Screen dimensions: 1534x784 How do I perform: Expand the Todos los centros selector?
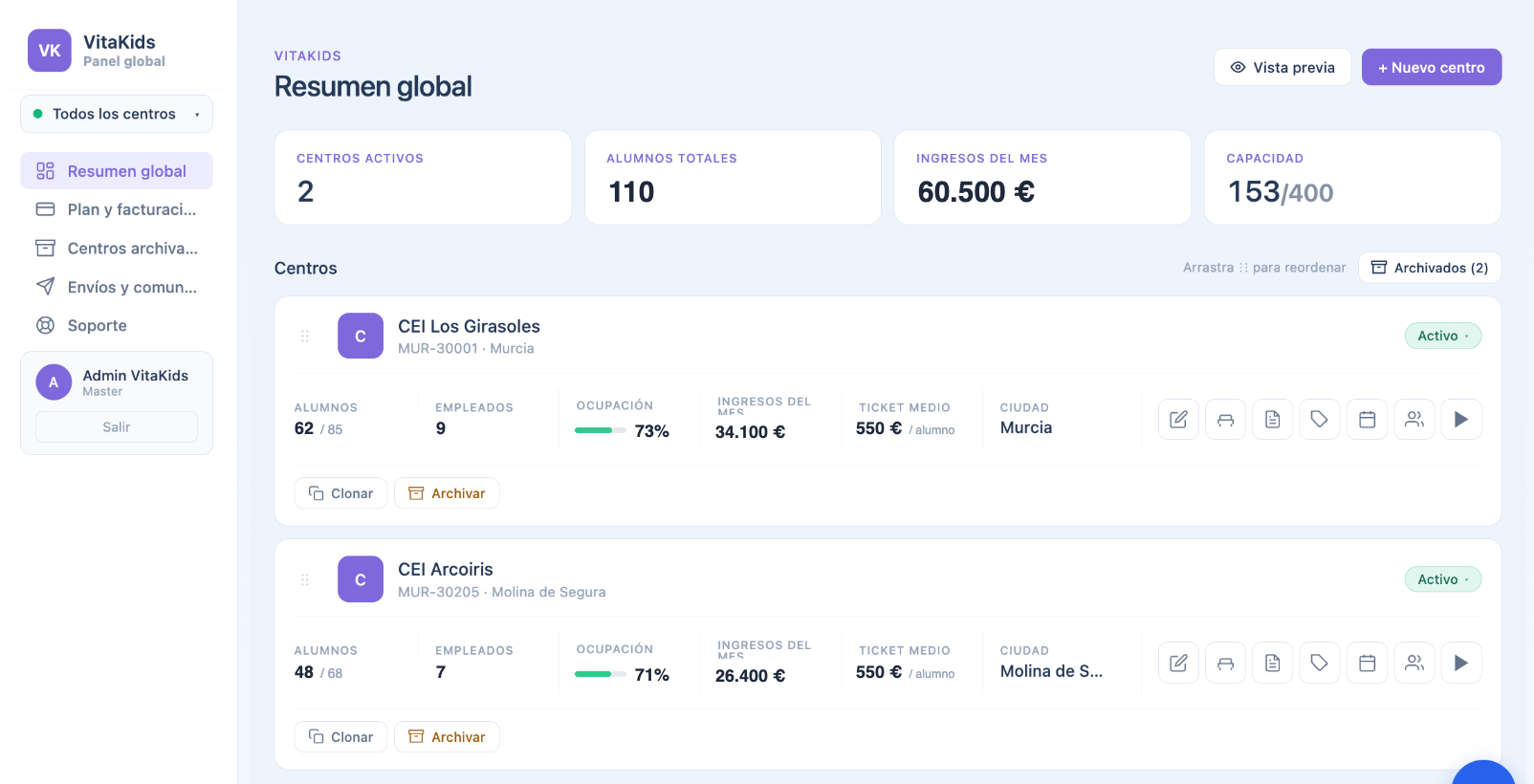click(117, 114)
